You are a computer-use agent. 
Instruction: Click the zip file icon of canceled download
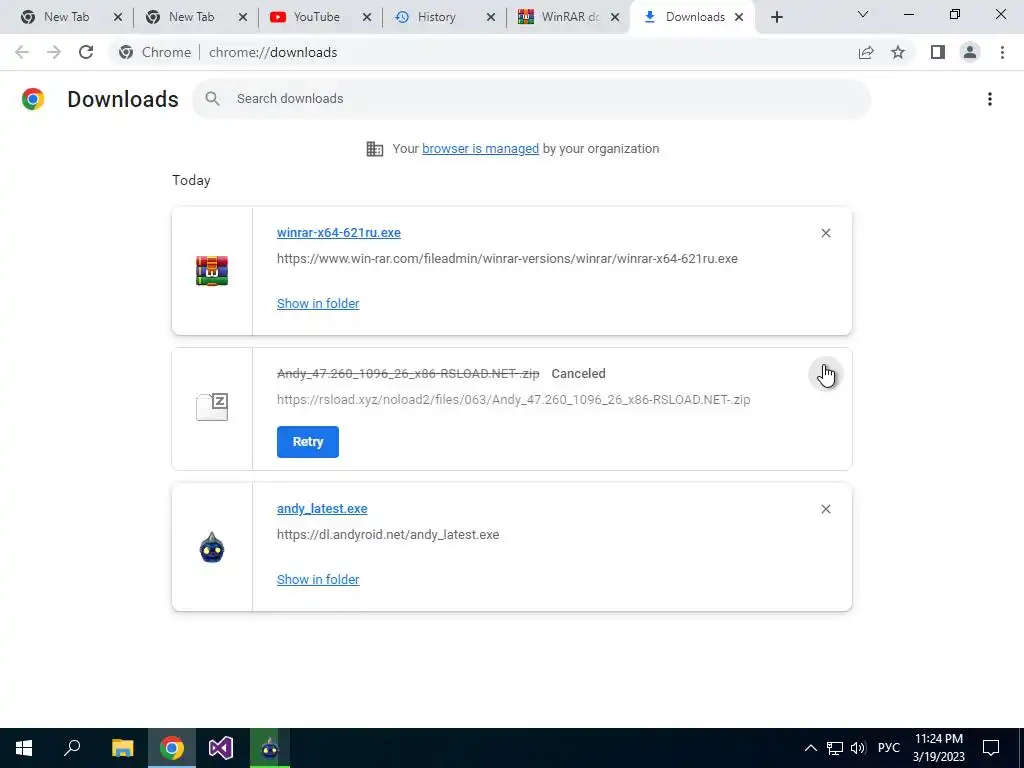coord(212,407)
